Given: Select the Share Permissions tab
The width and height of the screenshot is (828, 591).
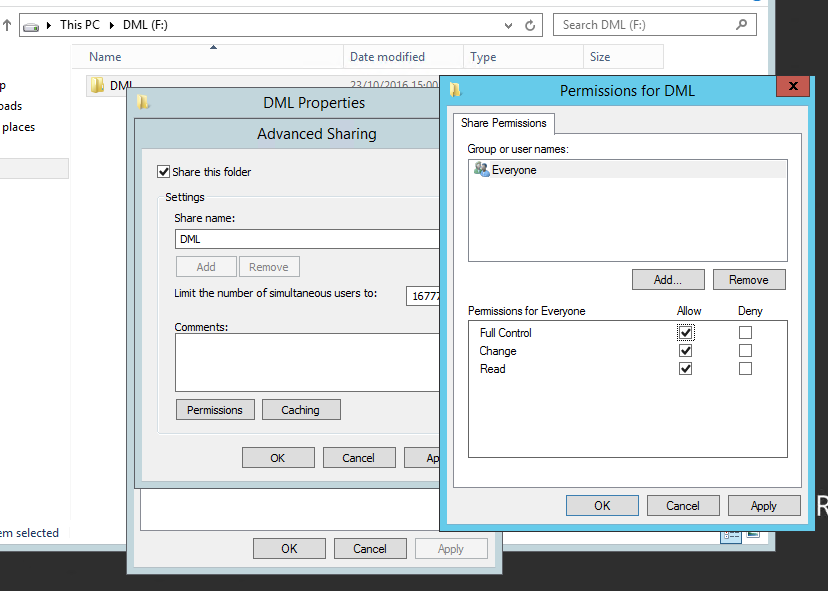Looking at the screenshot, I should coord(504,123).
